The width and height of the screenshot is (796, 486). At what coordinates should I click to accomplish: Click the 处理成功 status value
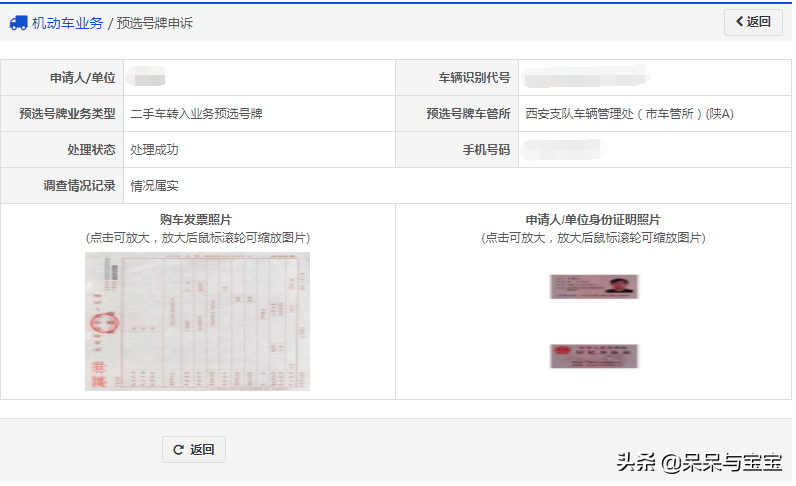pos(154,150)
